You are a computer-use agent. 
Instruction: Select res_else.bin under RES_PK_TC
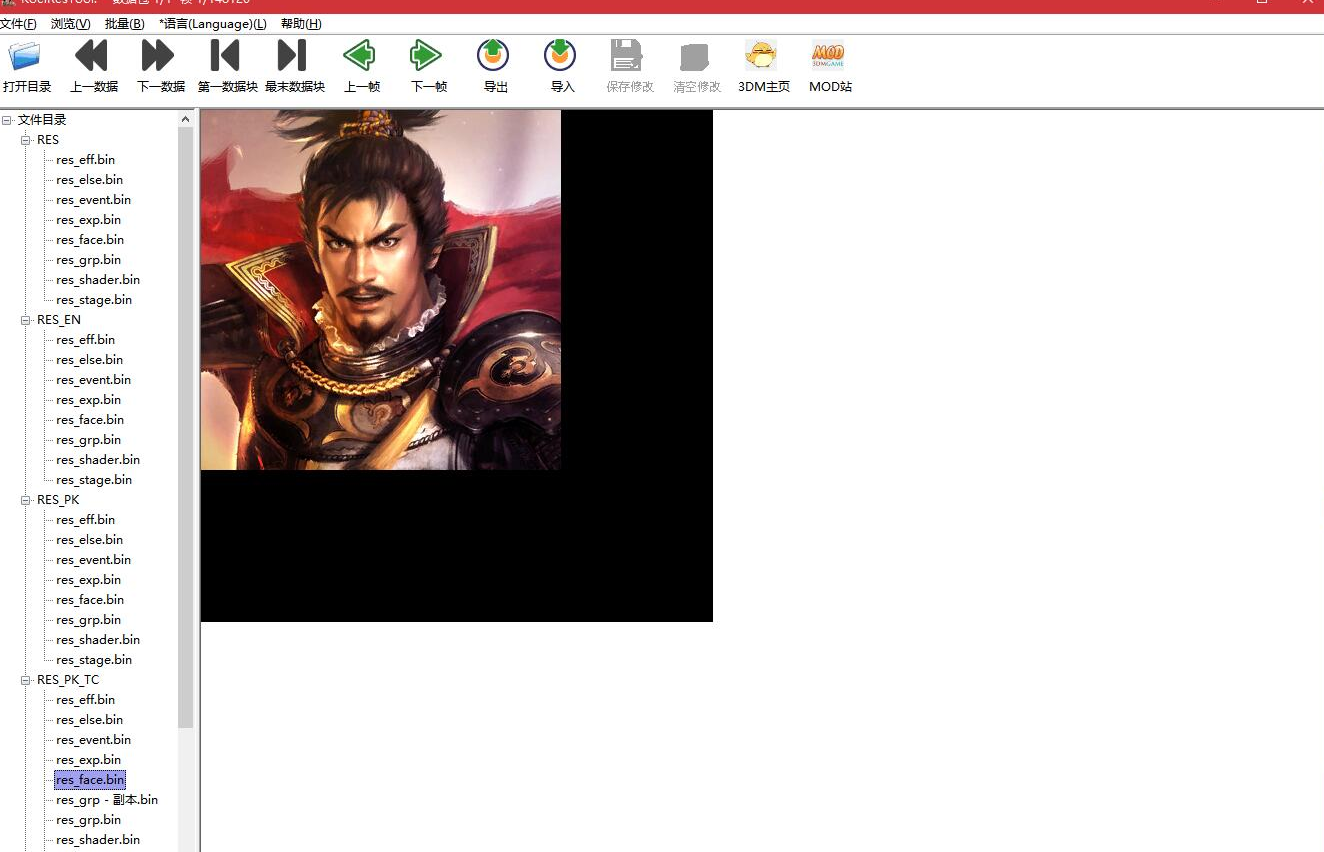(x=89, y=720)
